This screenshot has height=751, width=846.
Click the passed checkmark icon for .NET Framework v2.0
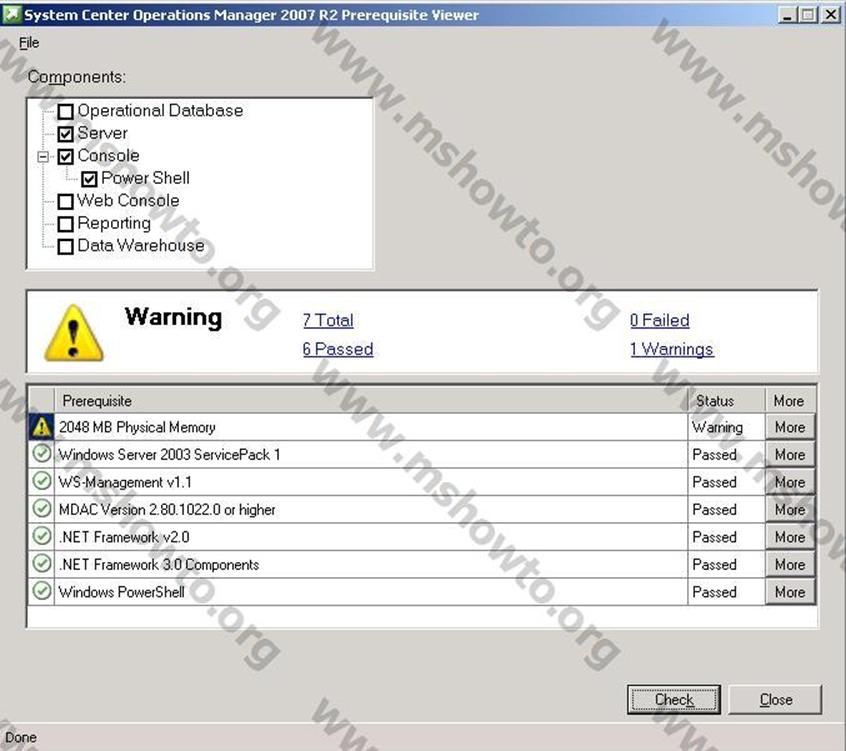(42, 536)
